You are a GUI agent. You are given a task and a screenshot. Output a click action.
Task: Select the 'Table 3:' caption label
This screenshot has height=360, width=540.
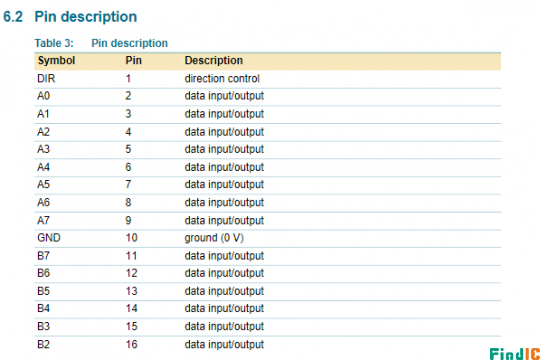54,43
